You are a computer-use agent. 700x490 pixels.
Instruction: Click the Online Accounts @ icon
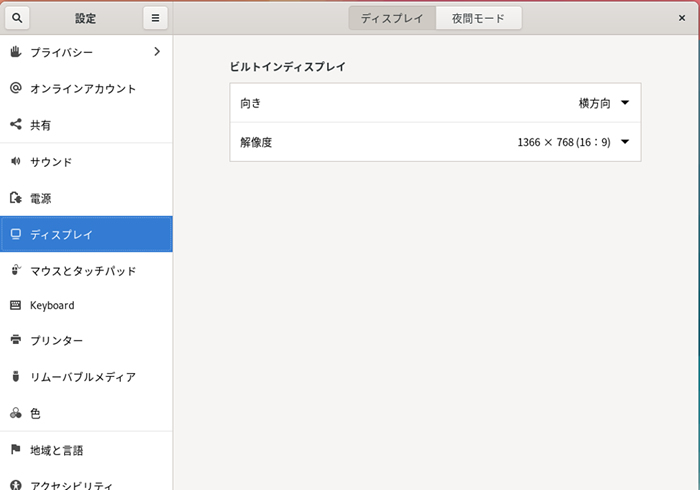(15, 88)
